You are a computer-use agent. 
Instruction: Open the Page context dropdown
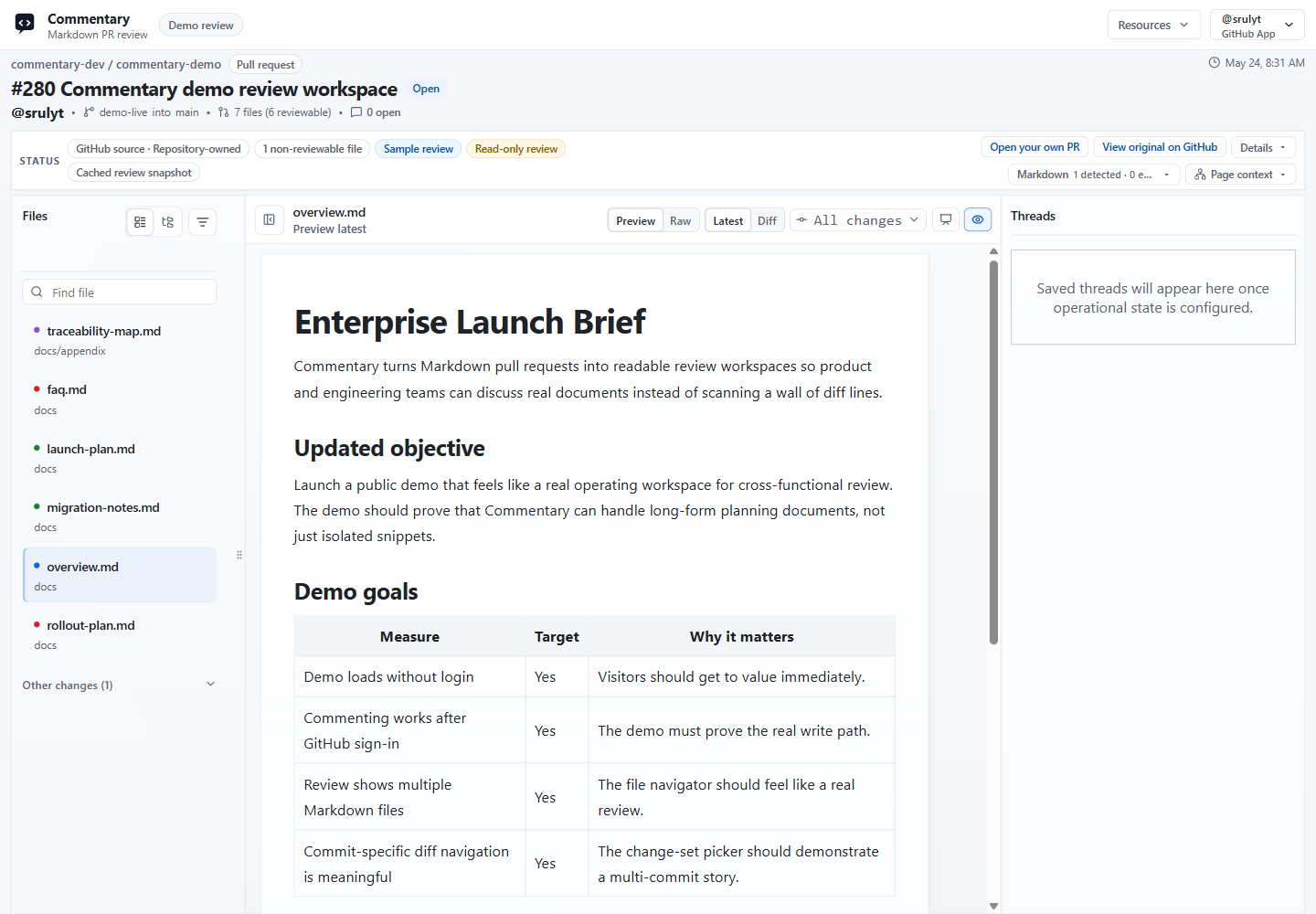tap(1240, 175)
